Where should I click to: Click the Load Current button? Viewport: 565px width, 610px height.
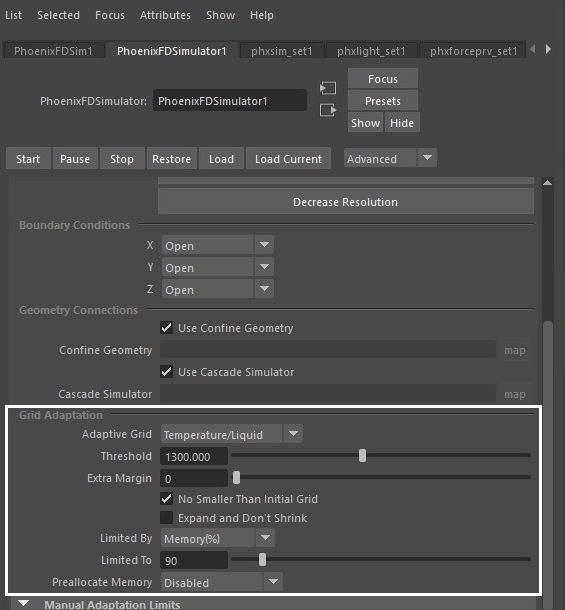[x=288, y=159]
